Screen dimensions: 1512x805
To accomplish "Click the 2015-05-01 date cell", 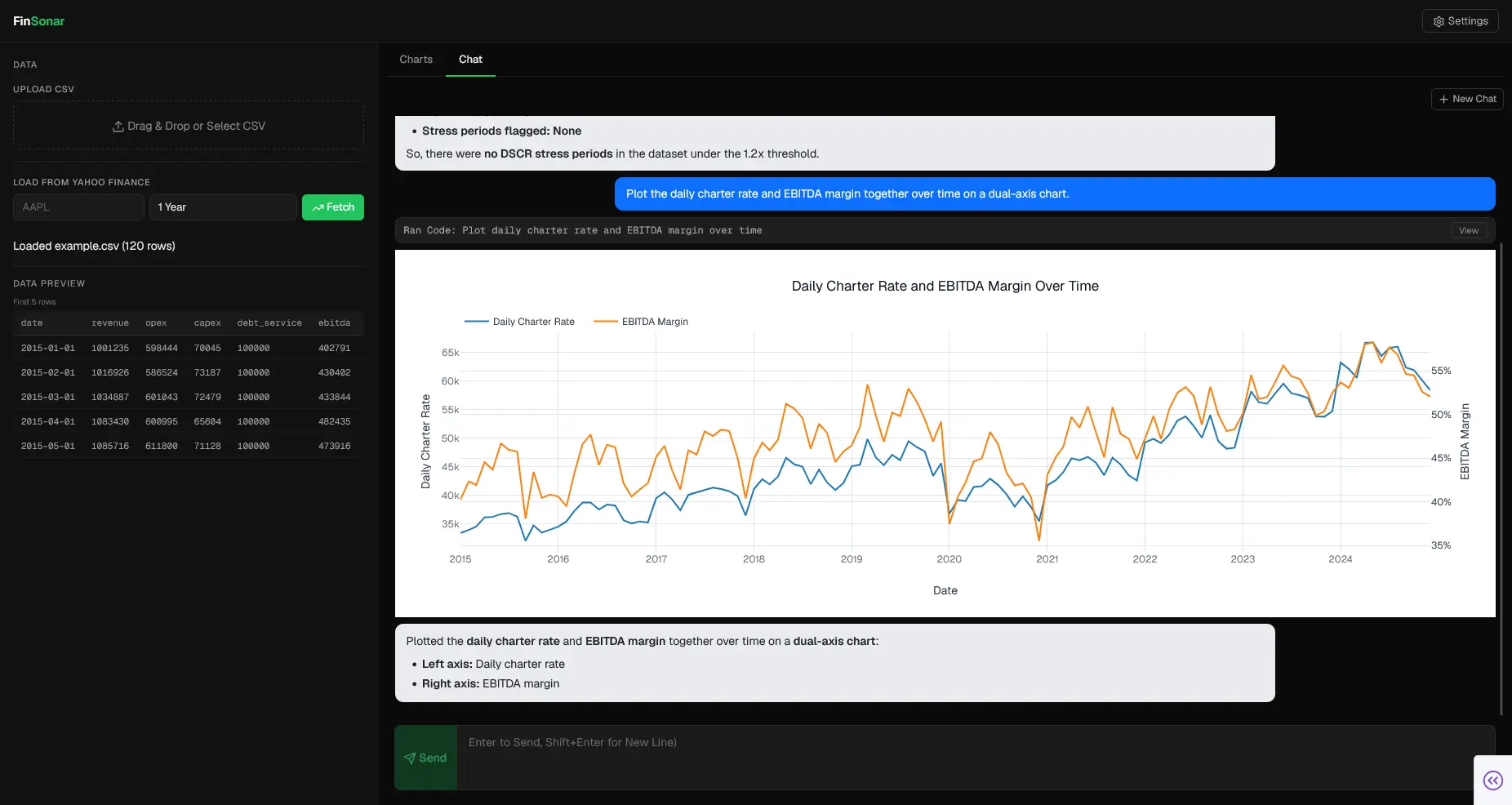I will pyautogui.click(x=48, y=446).
